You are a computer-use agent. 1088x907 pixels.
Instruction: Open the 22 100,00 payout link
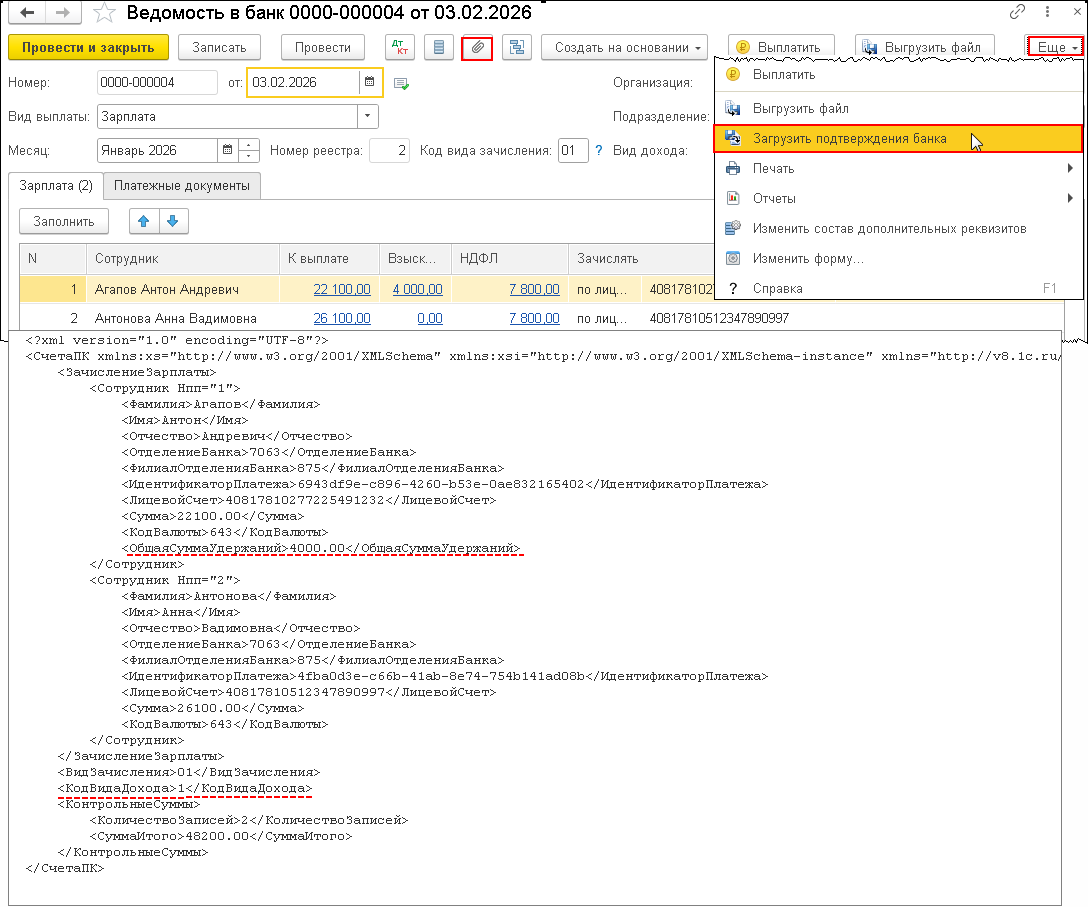pyautogui.click(x=342, y=289)
